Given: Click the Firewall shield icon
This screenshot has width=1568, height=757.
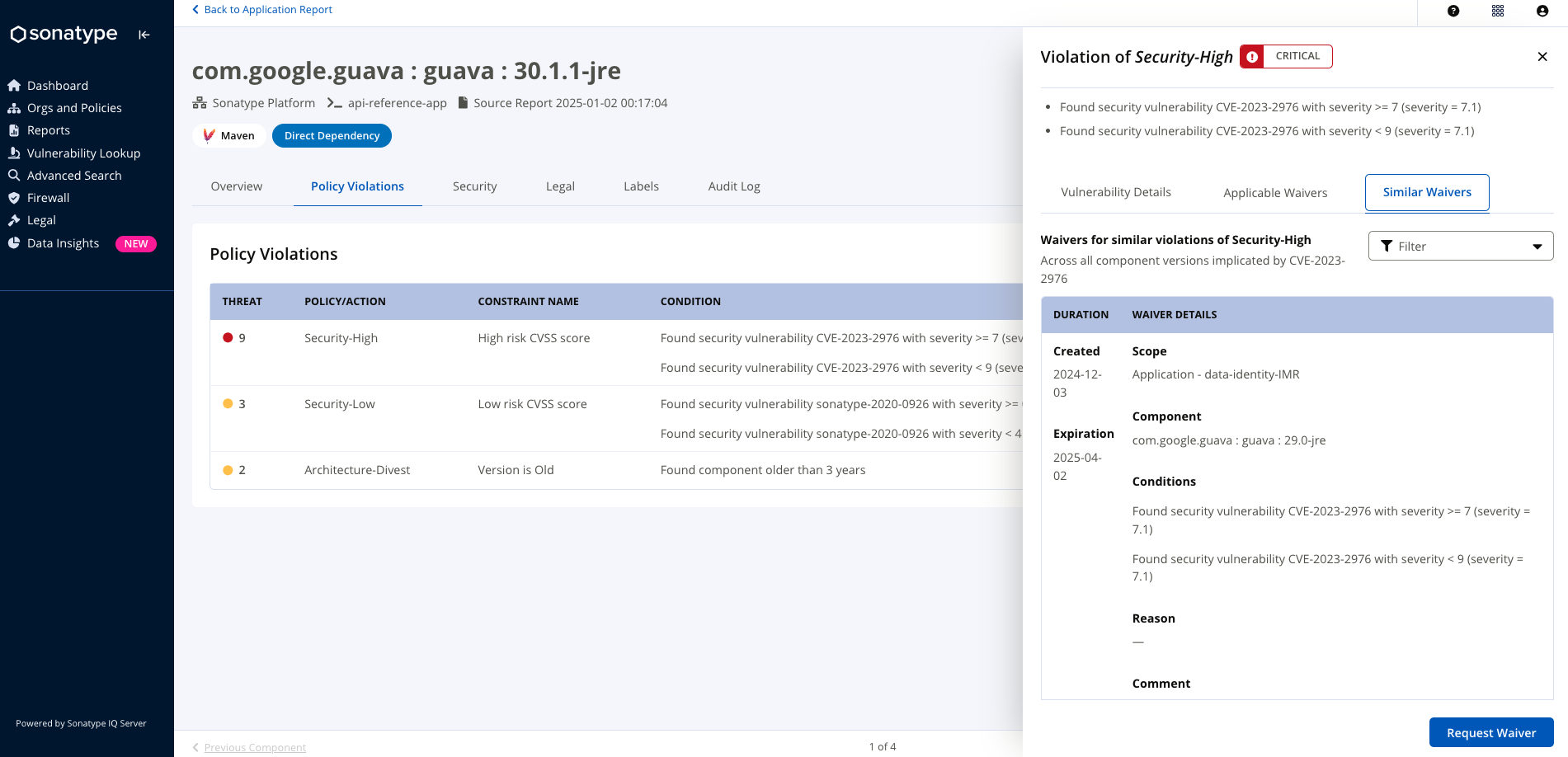Looking at the screenshot, I should click(14, 198).
